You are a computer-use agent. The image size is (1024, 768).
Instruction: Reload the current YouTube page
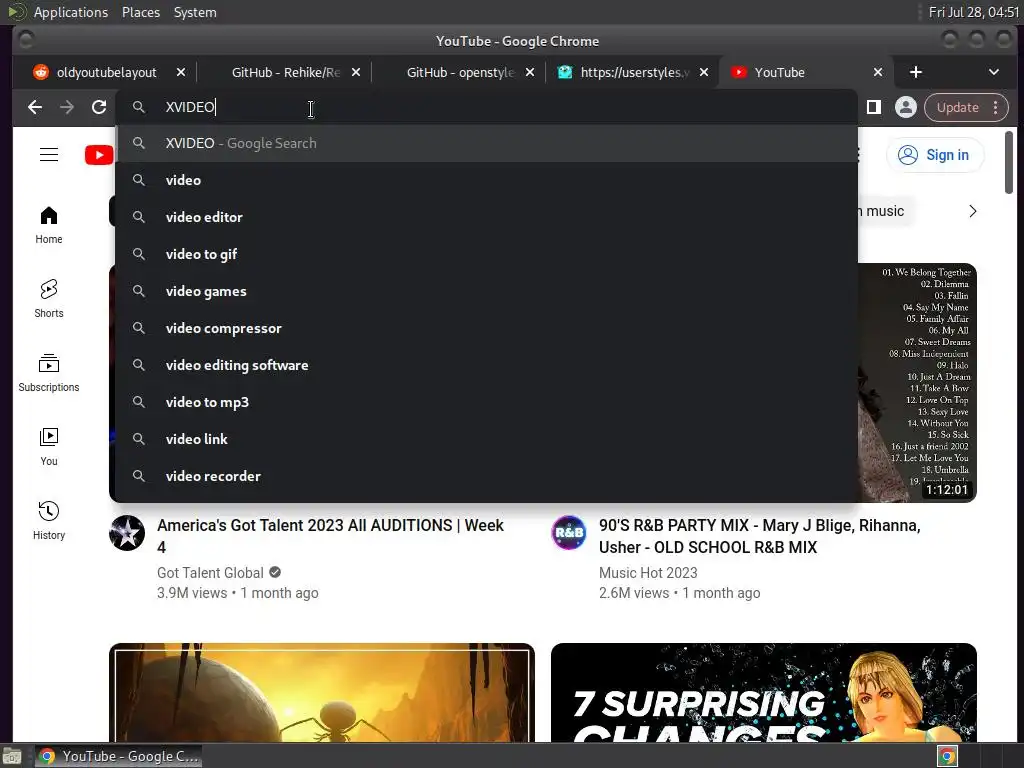pos(99,107)
